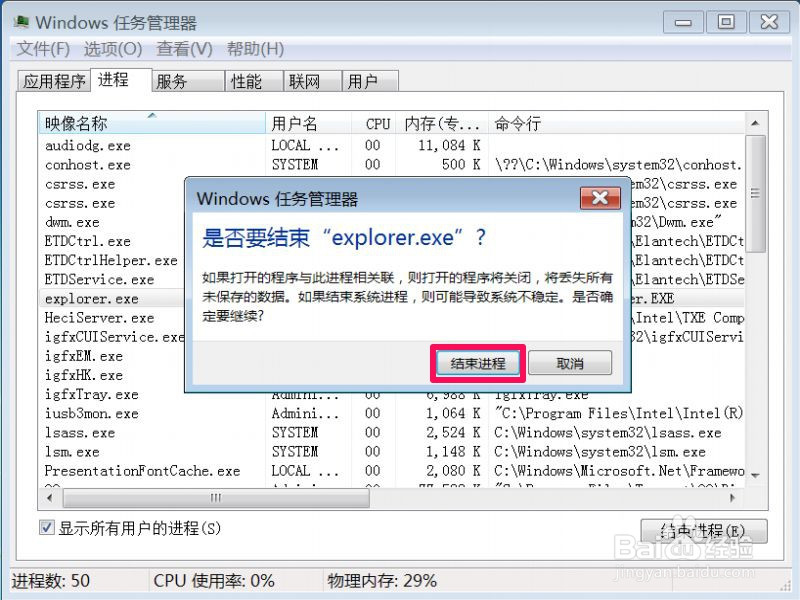The height and width of the screenshot is (600, 800).
Task: Select the conhost.exe process row
Action: (x=391, y=165)
